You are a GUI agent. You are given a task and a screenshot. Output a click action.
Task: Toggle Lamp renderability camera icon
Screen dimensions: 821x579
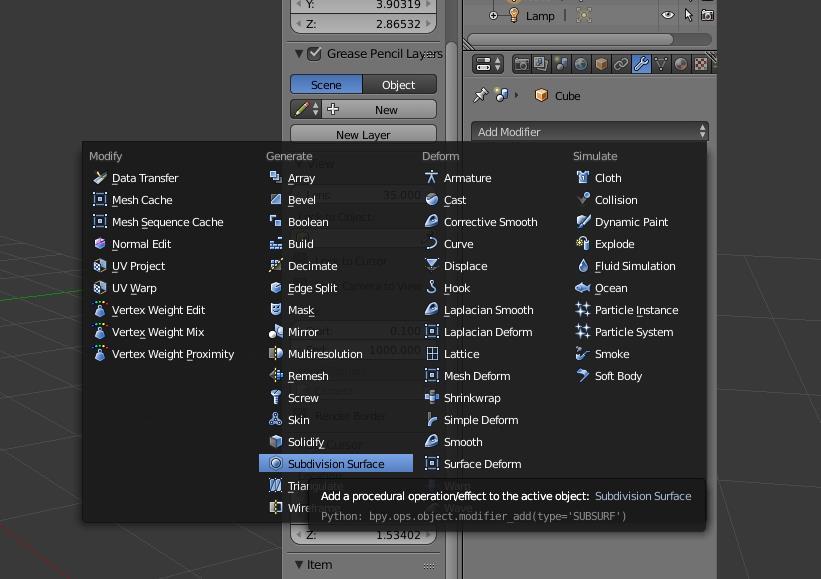pyautogui.click(x=707, y=15)
